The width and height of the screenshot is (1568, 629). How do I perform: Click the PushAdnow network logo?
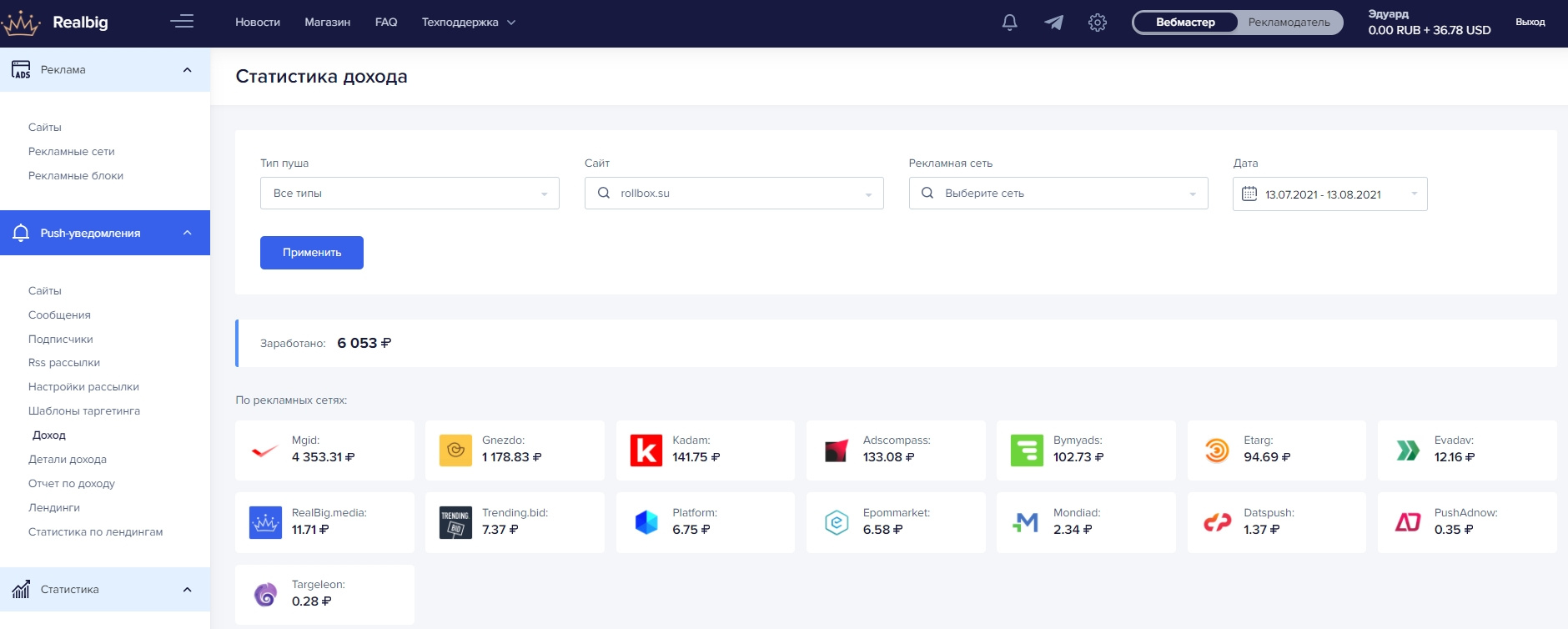1408,523
